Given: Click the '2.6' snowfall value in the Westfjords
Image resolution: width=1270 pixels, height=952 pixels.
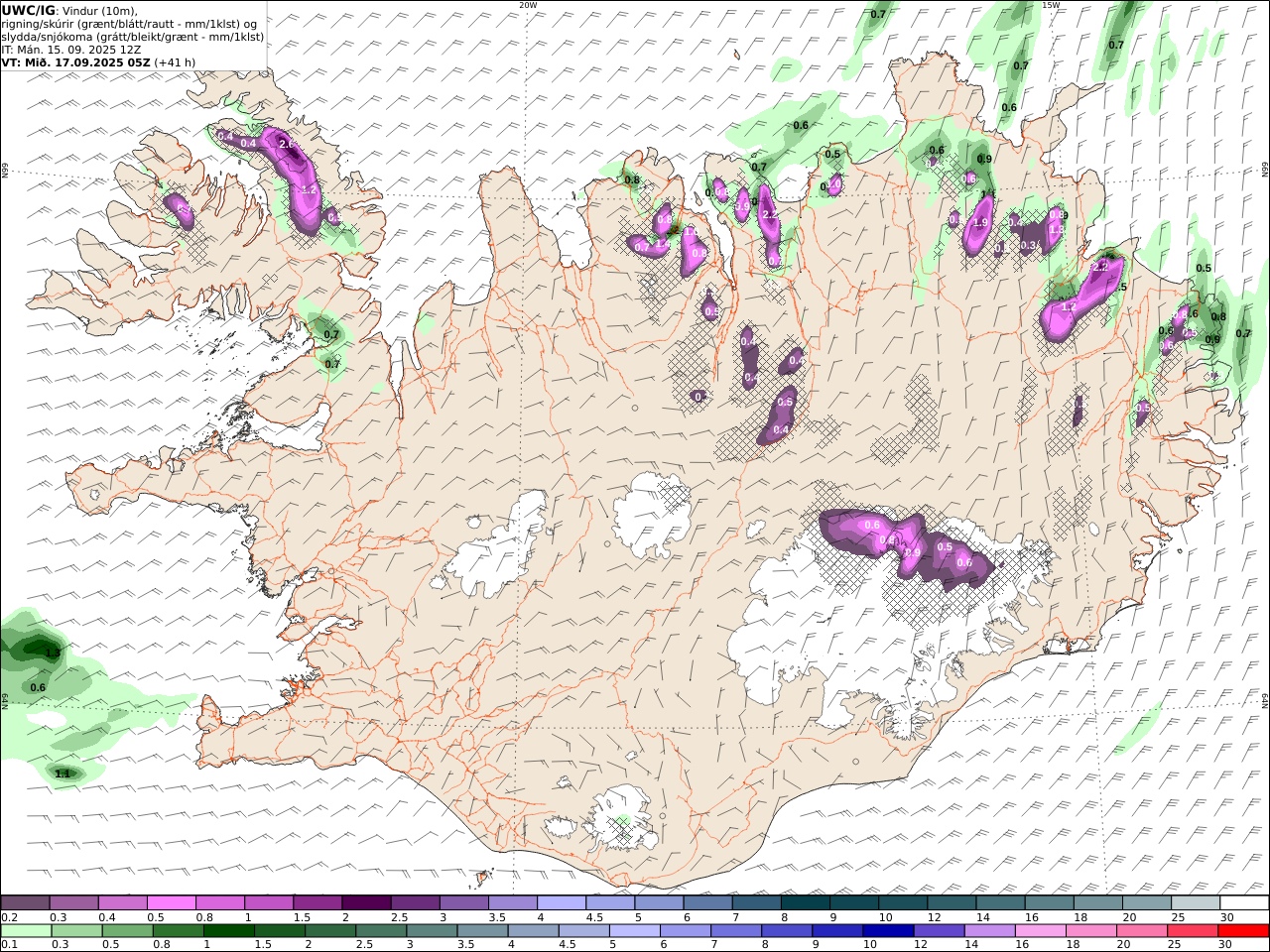Looking at the screenshot, I should click(x=288, y=145).
